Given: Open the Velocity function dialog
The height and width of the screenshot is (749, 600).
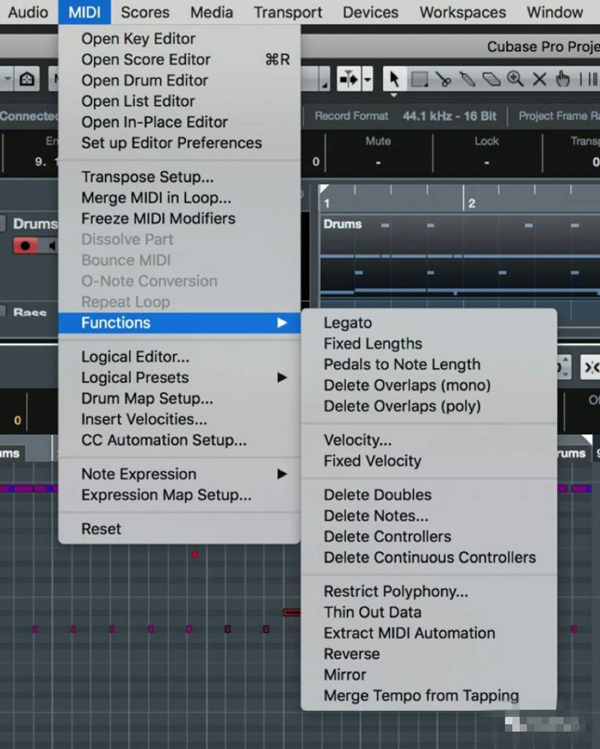Looking at the screenshot, I should click(429, 440).
